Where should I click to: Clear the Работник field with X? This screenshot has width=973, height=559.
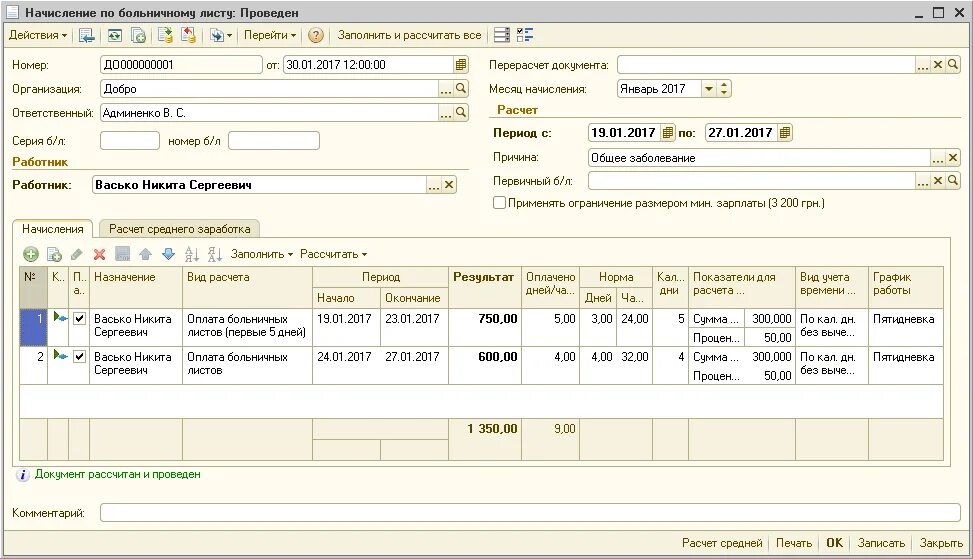point(449,185)
